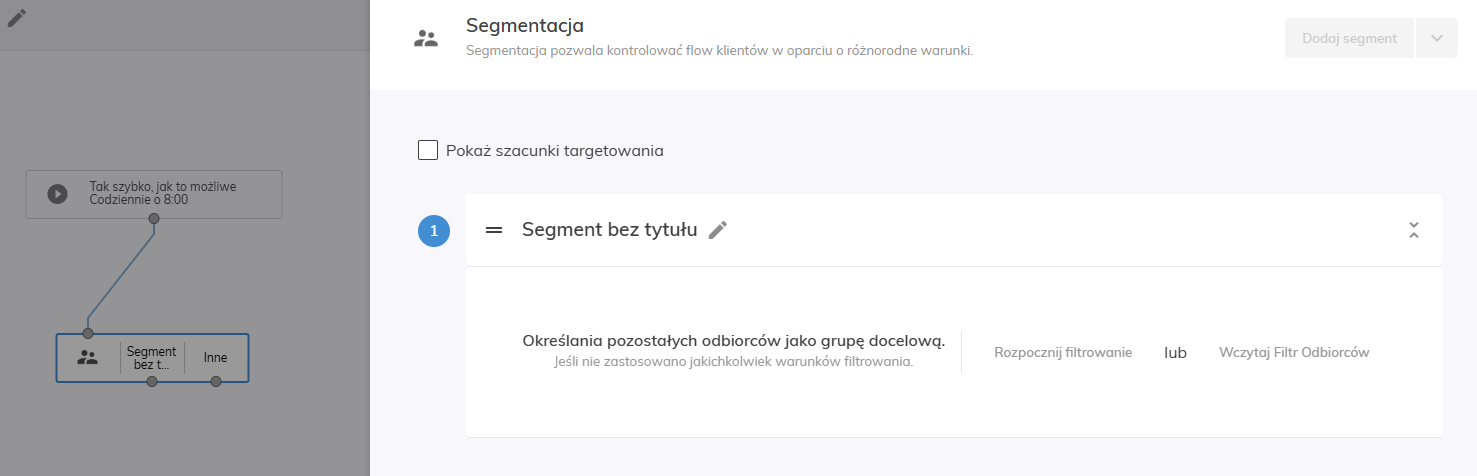This screenshot has width=1477, height=476.
Task: Click the output dot under Inne branch
Action: pos(216,381)
